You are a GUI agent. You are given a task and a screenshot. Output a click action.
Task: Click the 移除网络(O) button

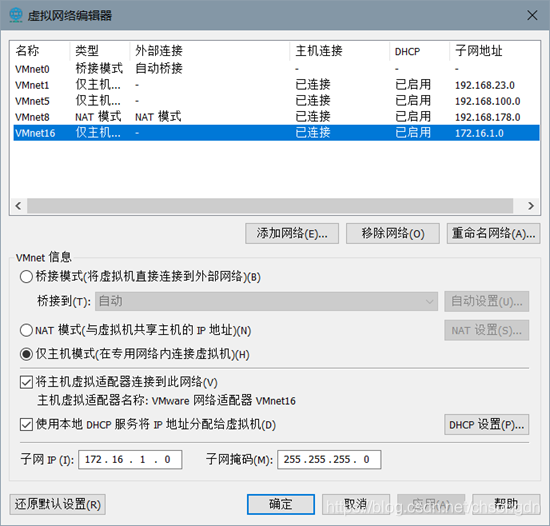[393, 233]
